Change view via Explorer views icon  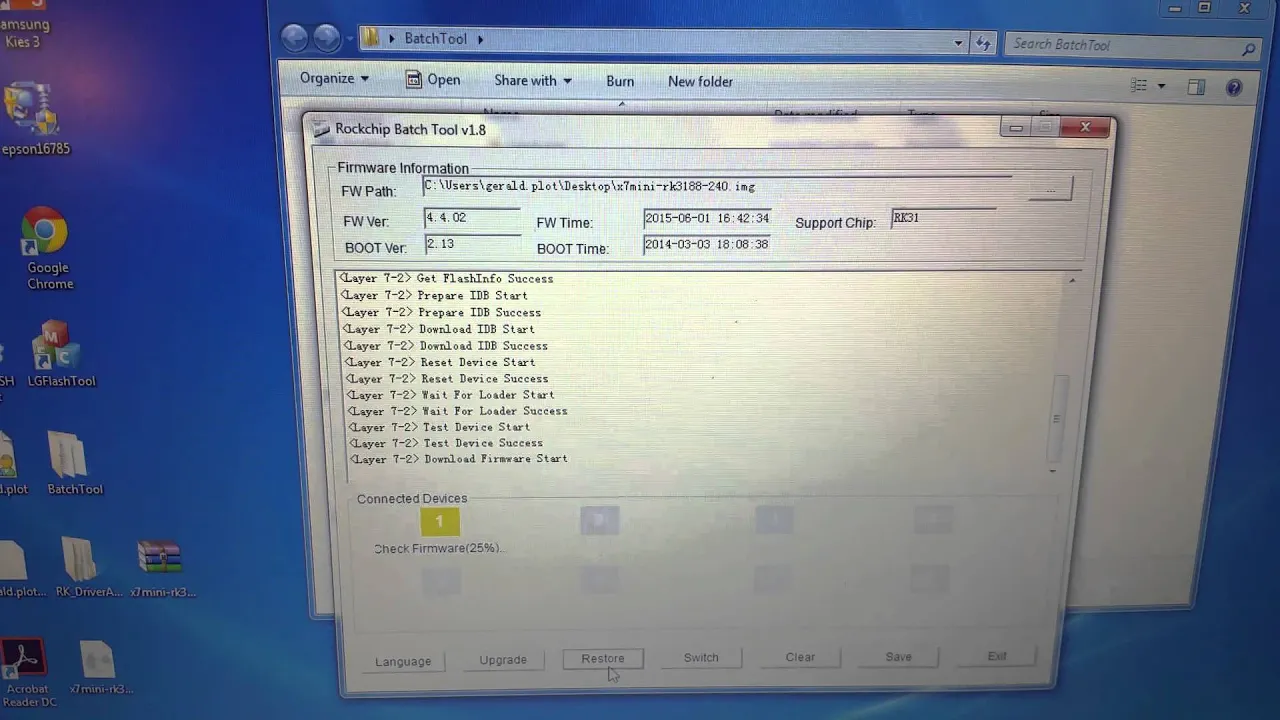point(1139,87)
